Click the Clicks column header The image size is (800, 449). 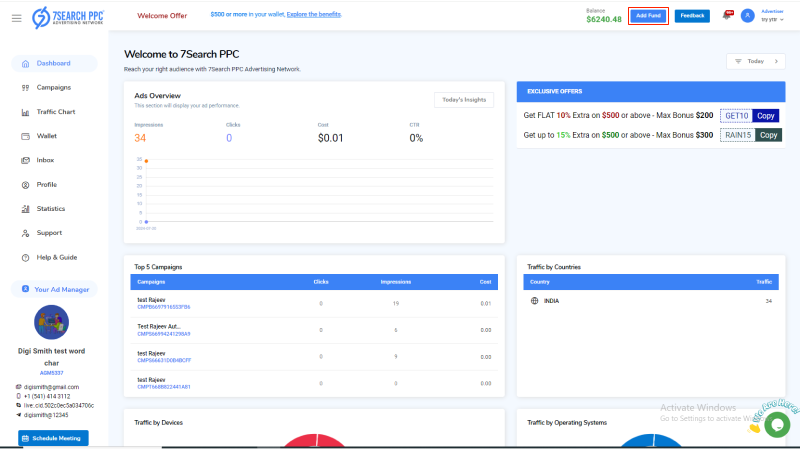coord(321,282)
